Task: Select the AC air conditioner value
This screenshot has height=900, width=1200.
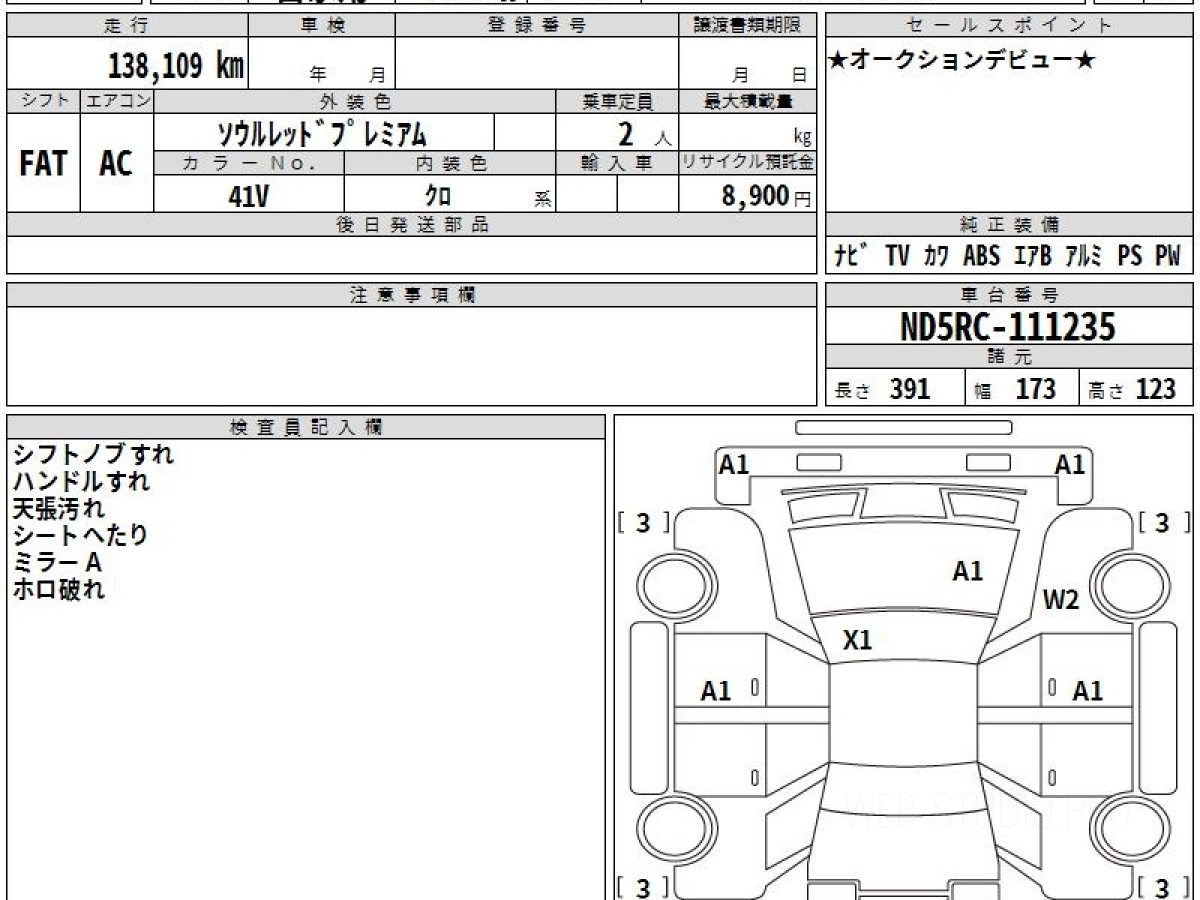Action: (116, 163)
